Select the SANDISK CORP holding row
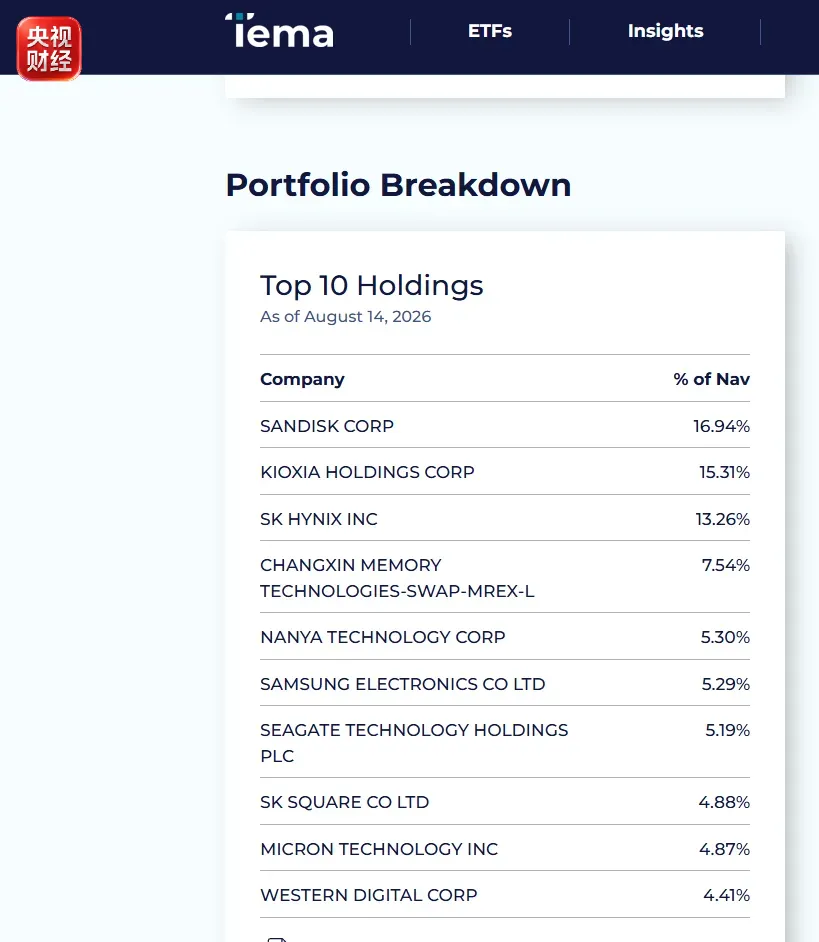Viewport: 819px width, 942px height. tap(505, 425)
